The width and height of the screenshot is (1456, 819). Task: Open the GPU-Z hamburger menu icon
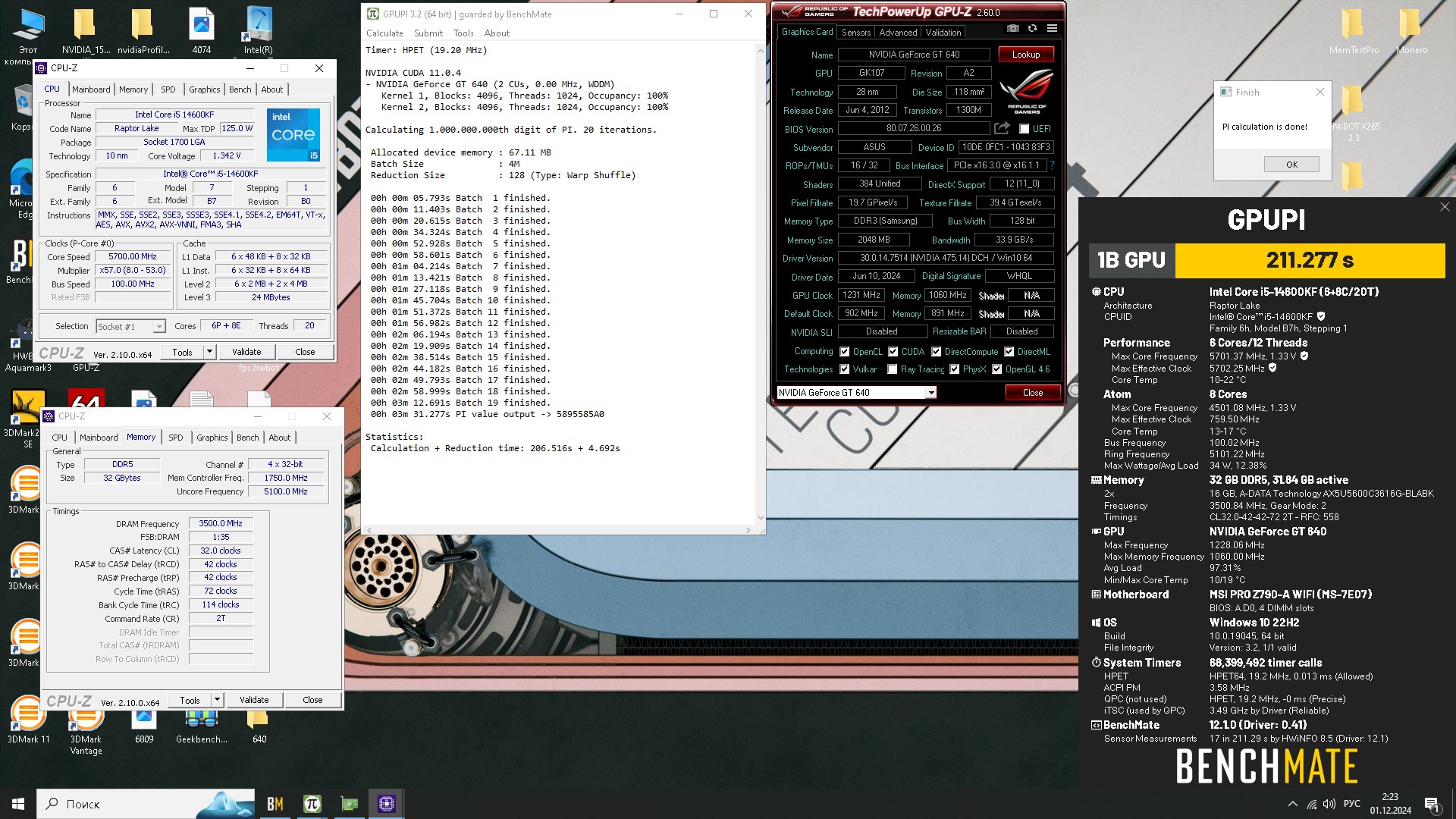pos(1052,29)
